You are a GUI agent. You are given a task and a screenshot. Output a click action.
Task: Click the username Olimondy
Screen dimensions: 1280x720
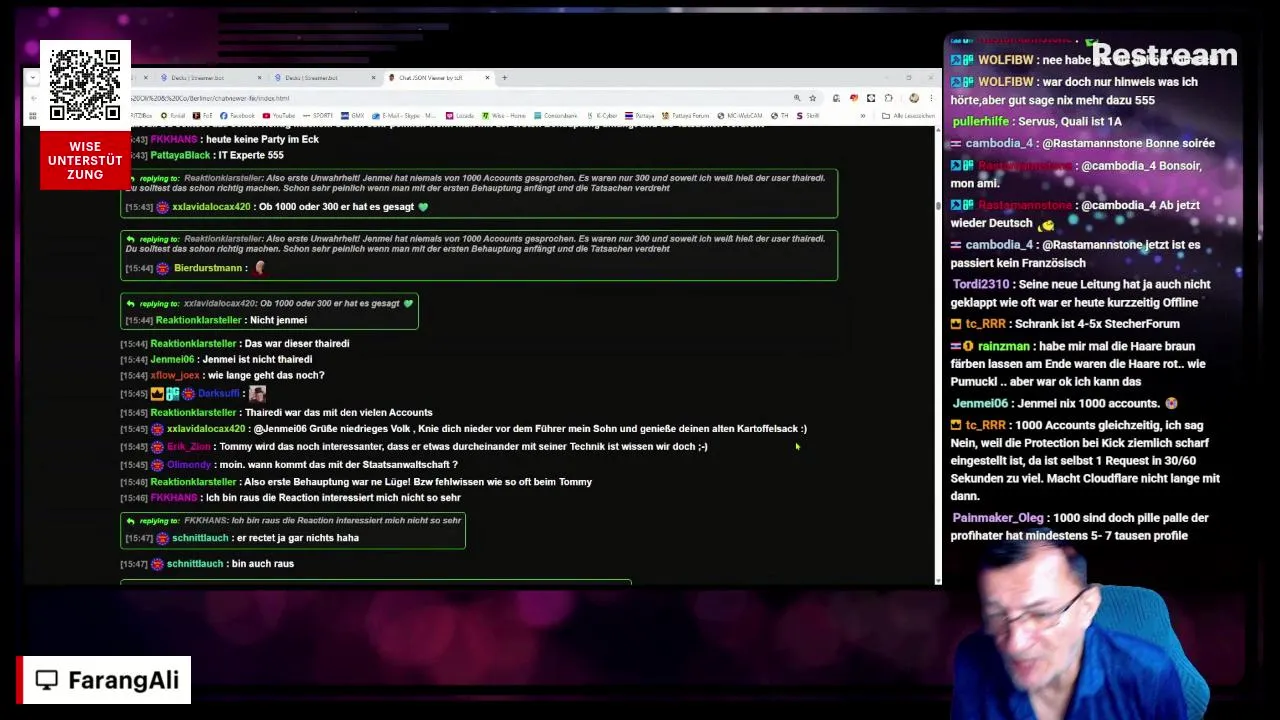click(x=189, y=465)
